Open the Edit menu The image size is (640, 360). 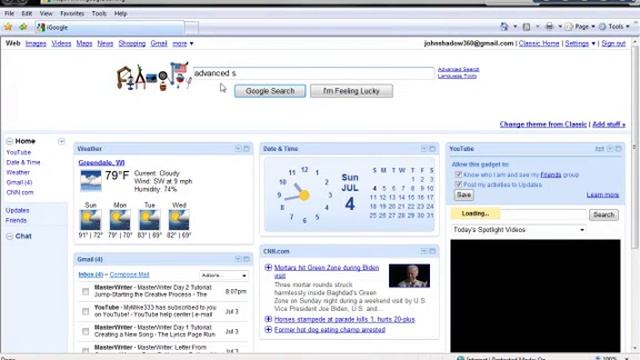coord(27,13)
